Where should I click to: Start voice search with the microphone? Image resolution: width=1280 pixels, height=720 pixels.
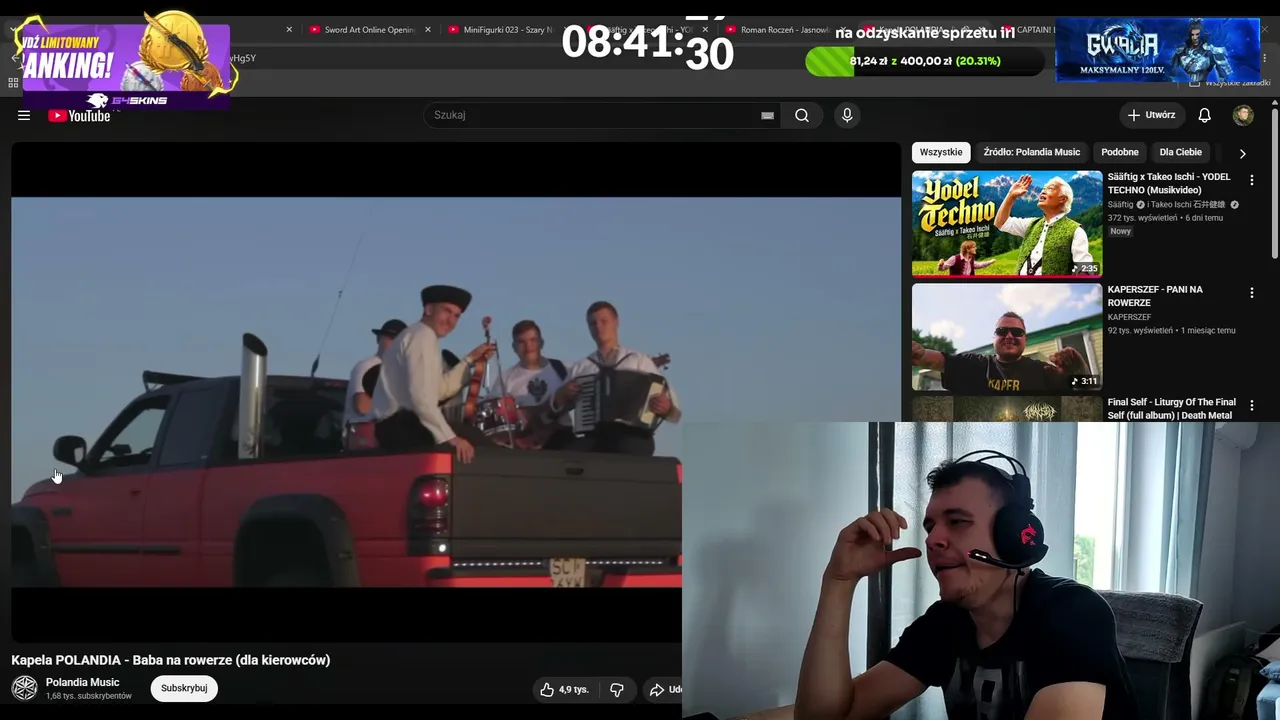point(847,115)
